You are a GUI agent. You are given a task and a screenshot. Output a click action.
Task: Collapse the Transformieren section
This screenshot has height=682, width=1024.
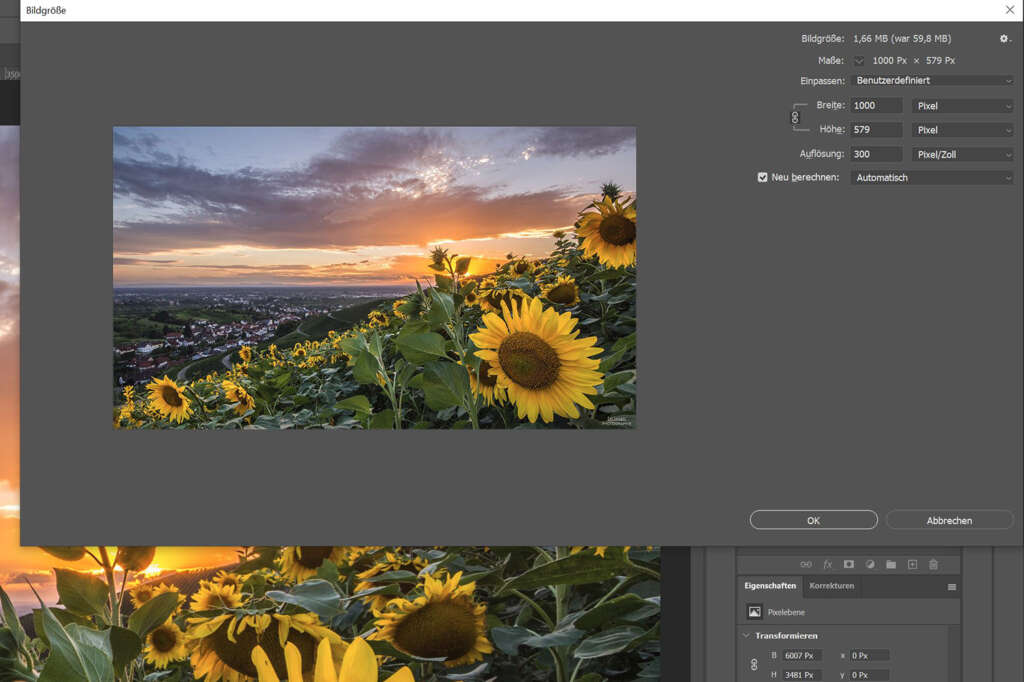click(x=744, y=635)
